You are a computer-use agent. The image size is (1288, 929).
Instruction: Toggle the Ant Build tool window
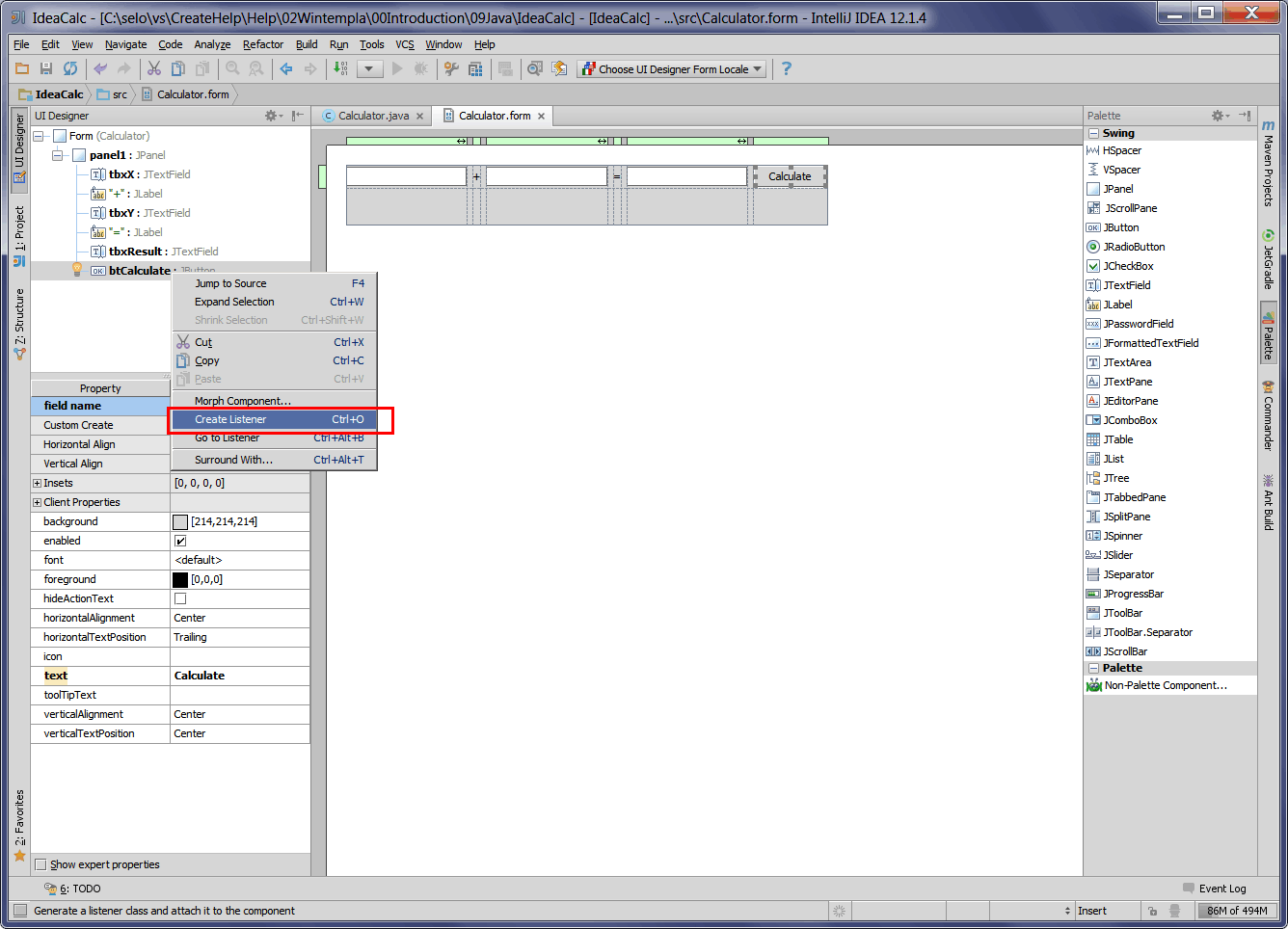click(1269, 501)
